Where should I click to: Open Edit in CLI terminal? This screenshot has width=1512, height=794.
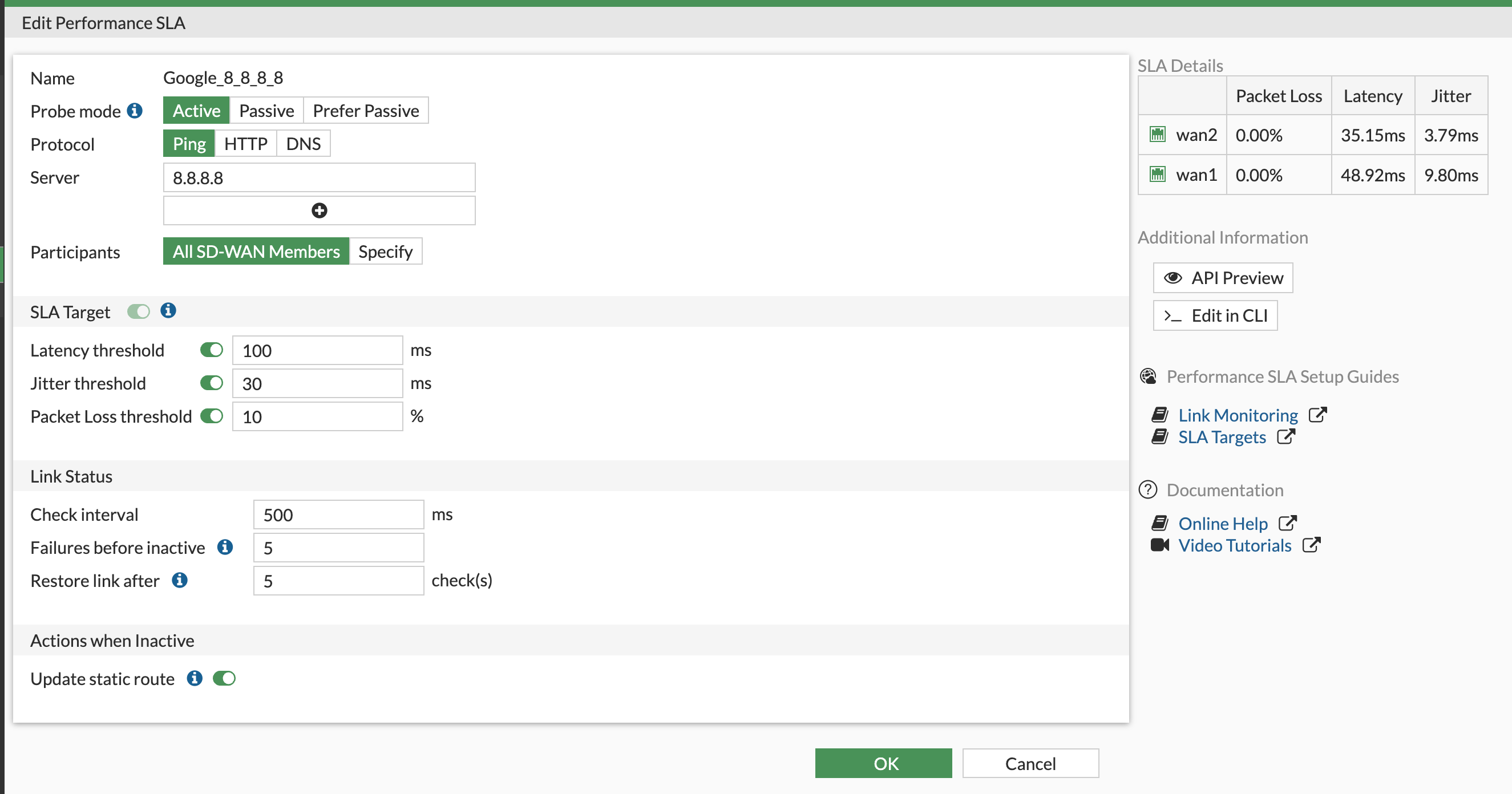(x=1214, y=315)
